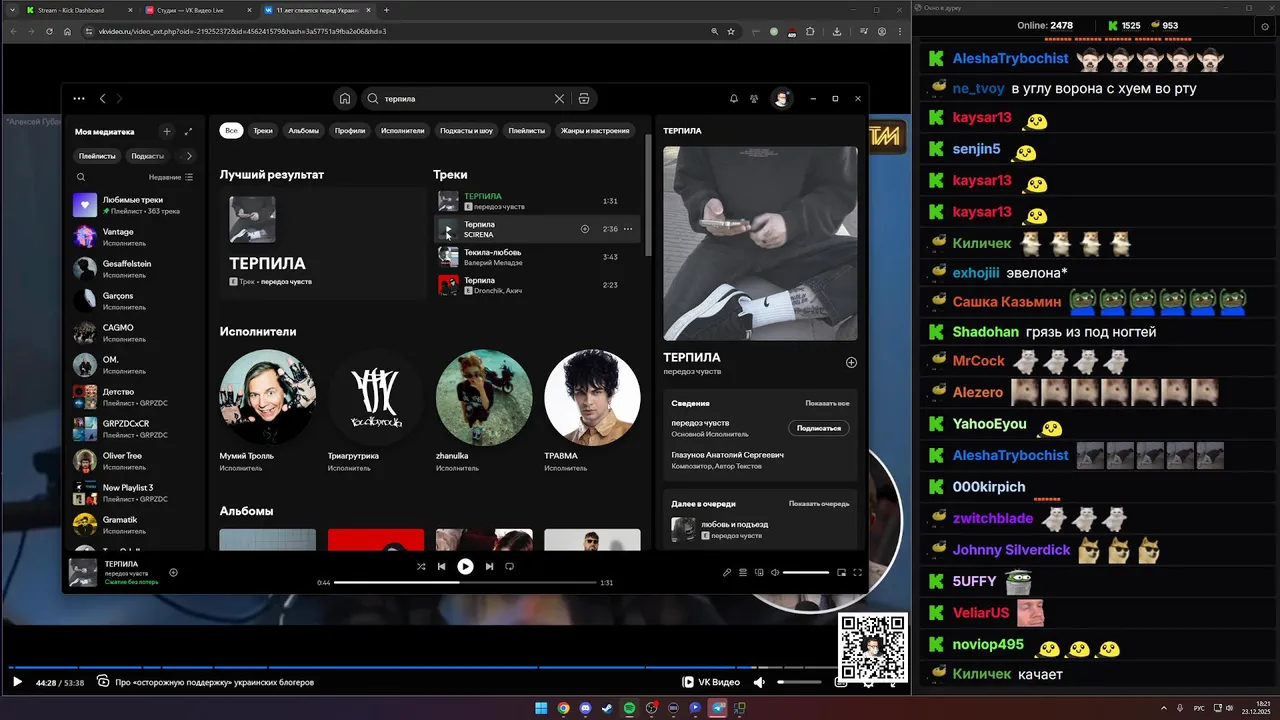Play the VK video with play button

click(17, 682)
